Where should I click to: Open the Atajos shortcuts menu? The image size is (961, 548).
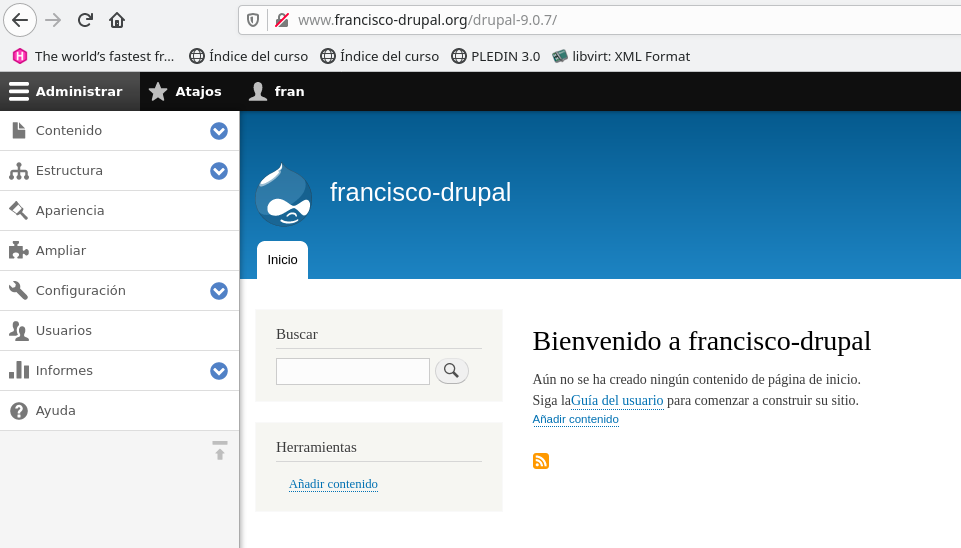pyautogui.click(x=185, y=91)
